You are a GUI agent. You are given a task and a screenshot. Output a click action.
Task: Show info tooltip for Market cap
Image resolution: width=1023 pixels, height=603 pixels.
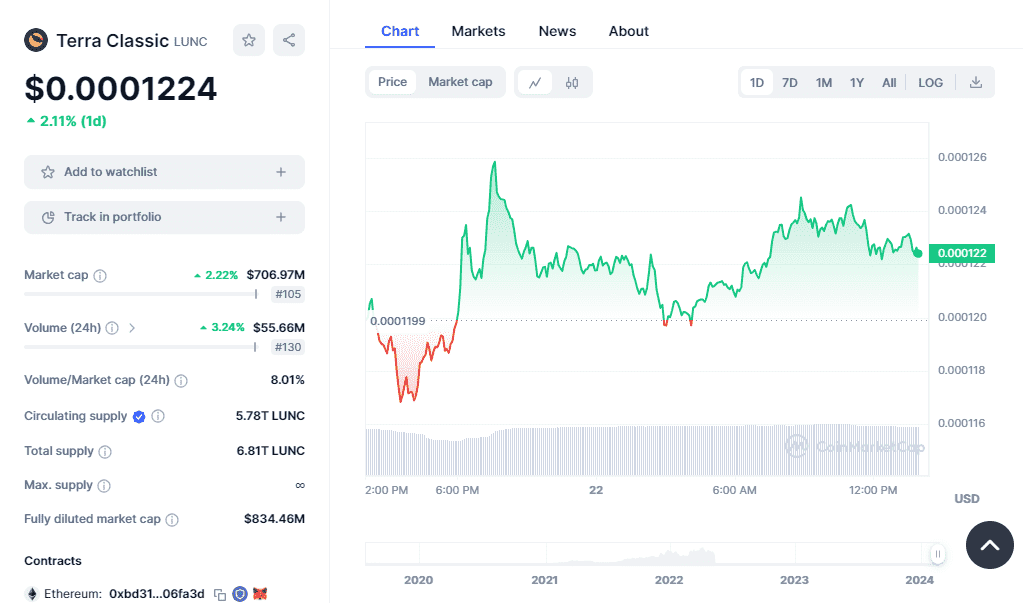[100, 275]
